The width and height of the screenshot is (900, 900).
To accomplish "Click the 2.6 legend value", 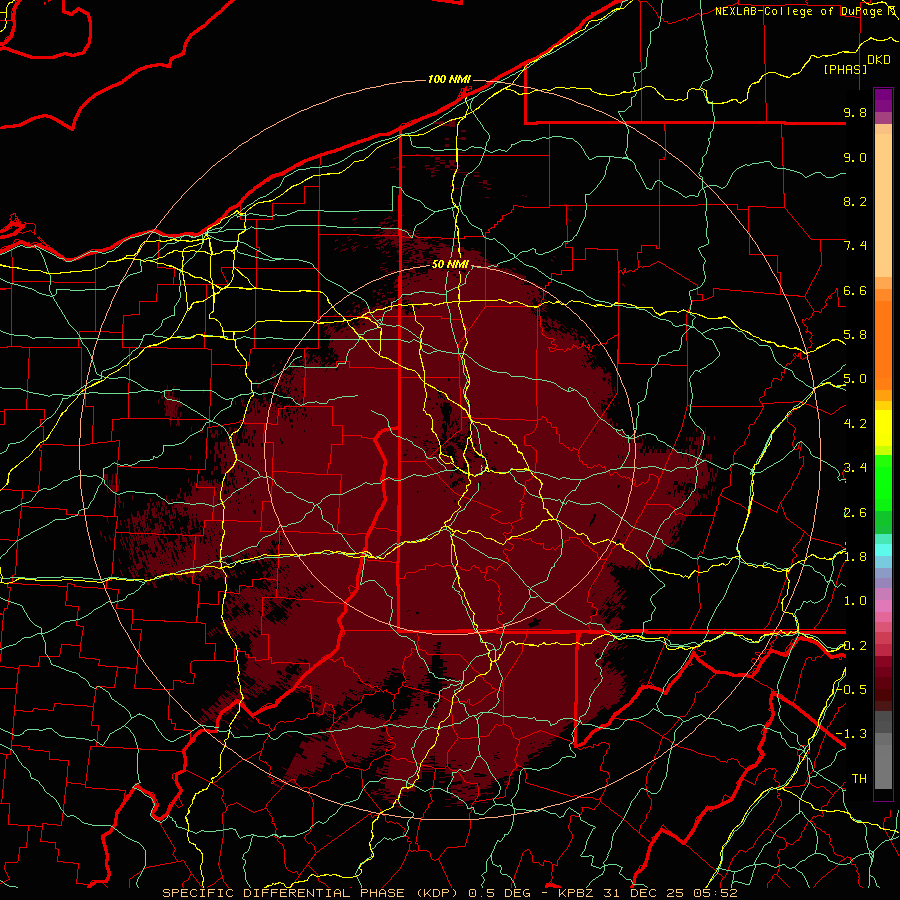I will click(855, 513).
